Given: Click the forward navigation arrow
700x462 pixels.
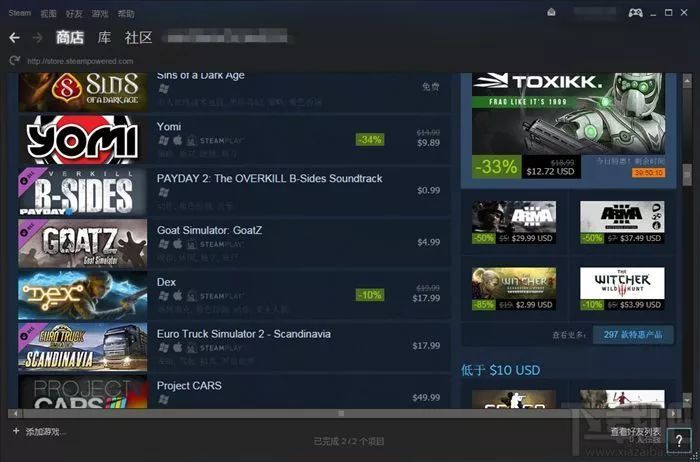Looking at the screenshot, I should tap(38, 38).
